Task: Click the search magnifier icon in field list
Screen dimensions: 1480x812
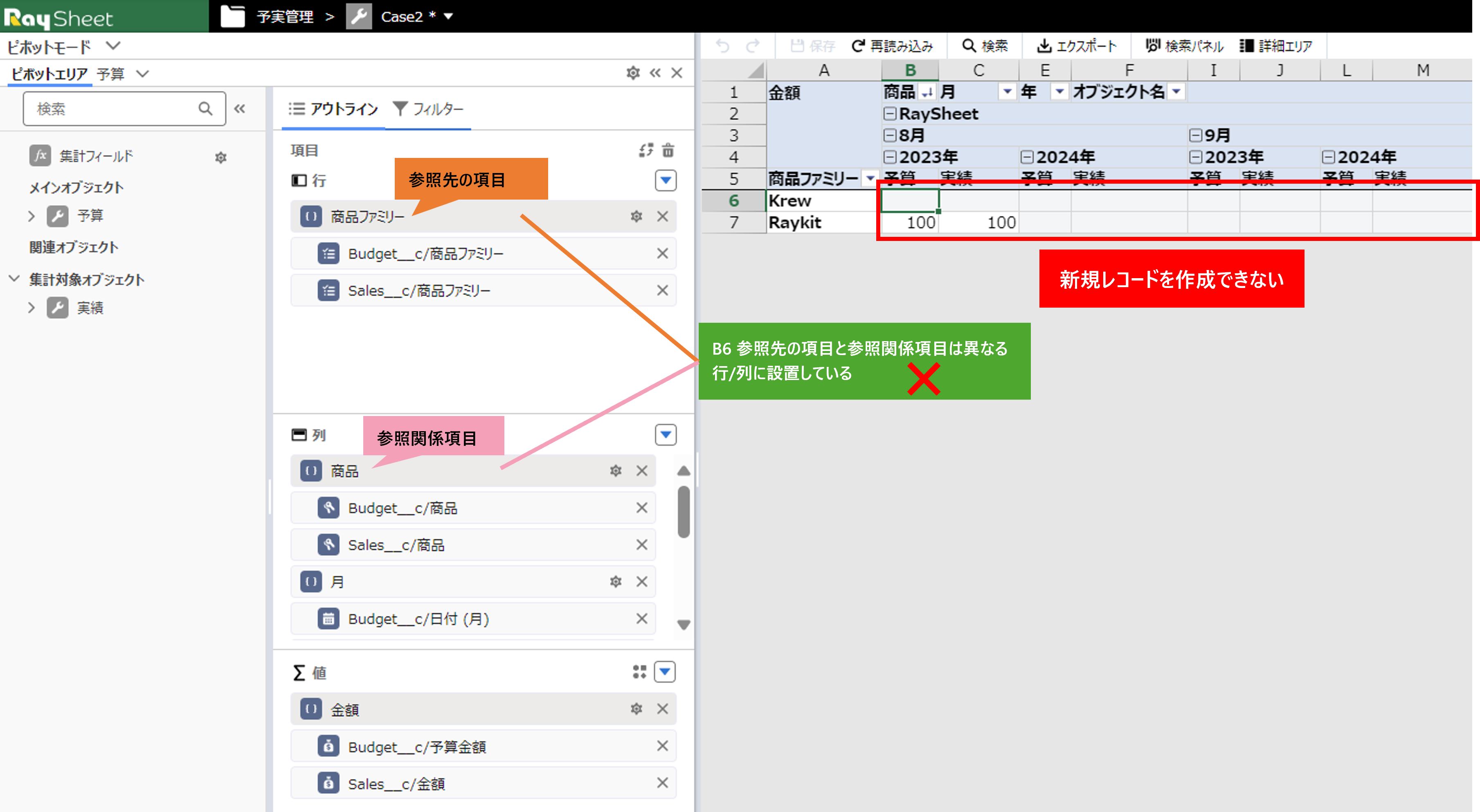Action: (x=205, y=109)
